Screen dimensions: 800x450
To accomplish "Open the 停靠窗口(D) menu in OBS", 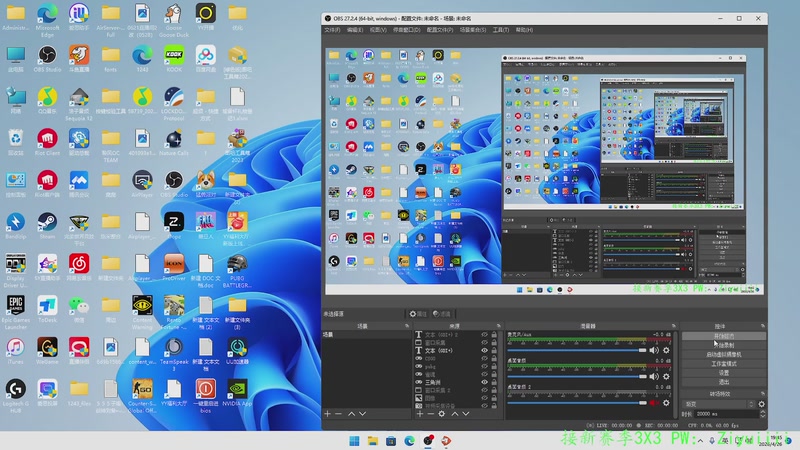I will coord(407,30).
